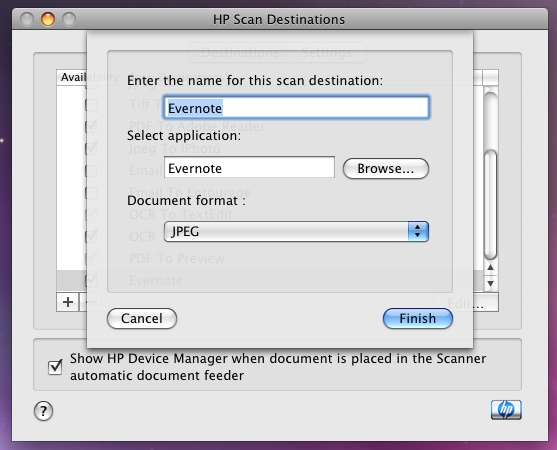Screen dimensions: 557x450
Task: Open the Document format JPEG dropdown
Action: point(296,232)
